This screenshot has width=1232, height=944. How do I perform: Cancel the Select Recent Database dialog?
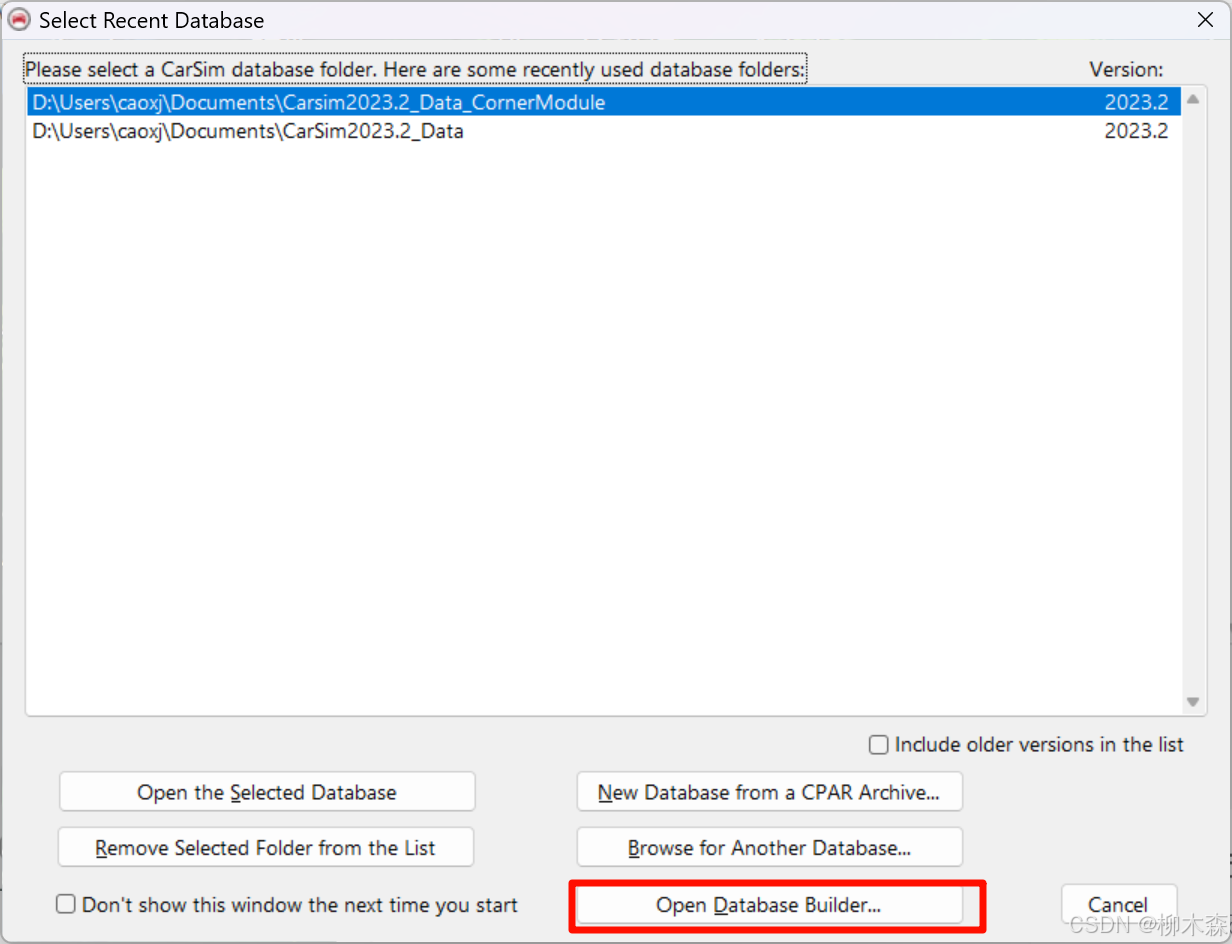[1118, 905]
